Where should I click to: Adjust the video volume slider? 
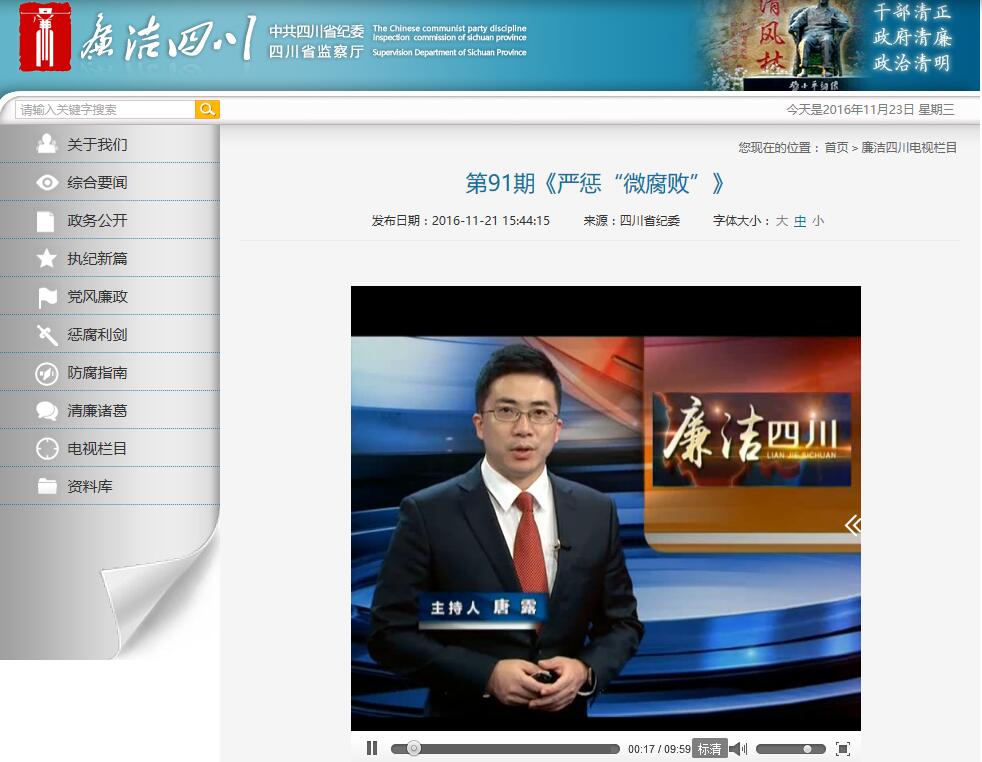pos(790,748)
